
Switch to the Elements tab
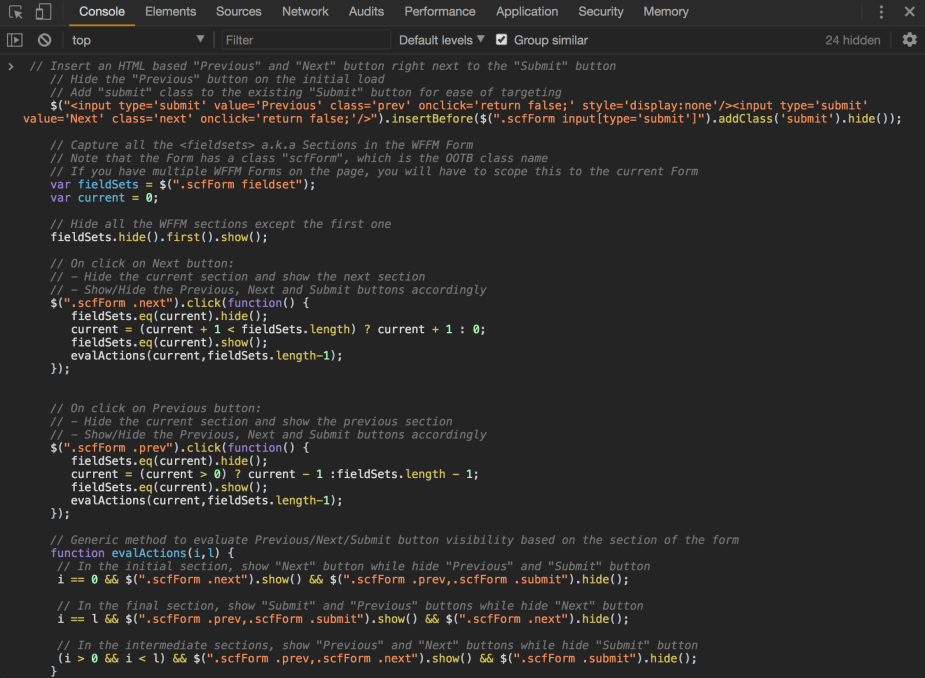point(170,11)
